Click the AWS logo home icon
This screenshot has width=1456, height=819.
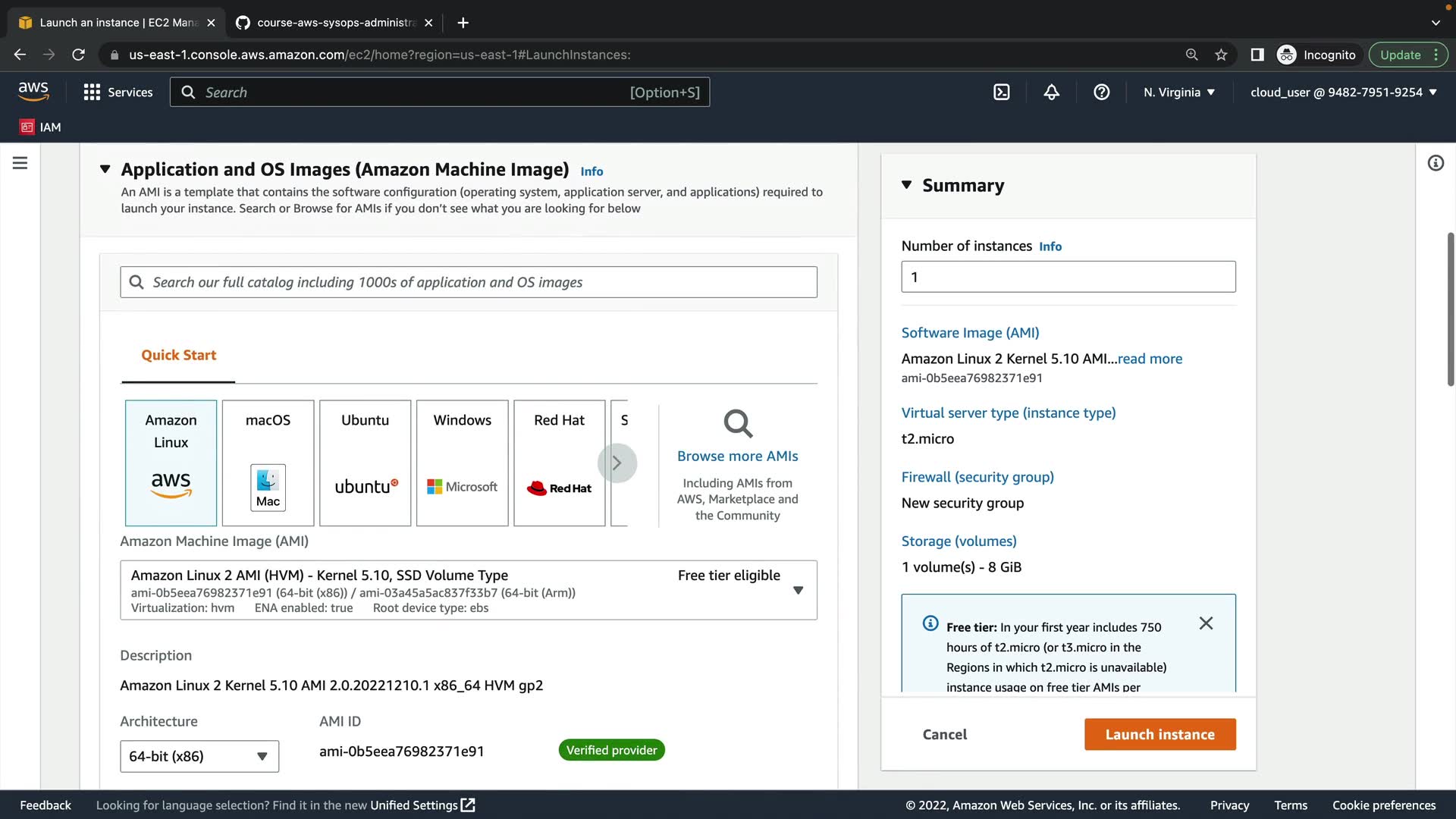pos(33,92)
